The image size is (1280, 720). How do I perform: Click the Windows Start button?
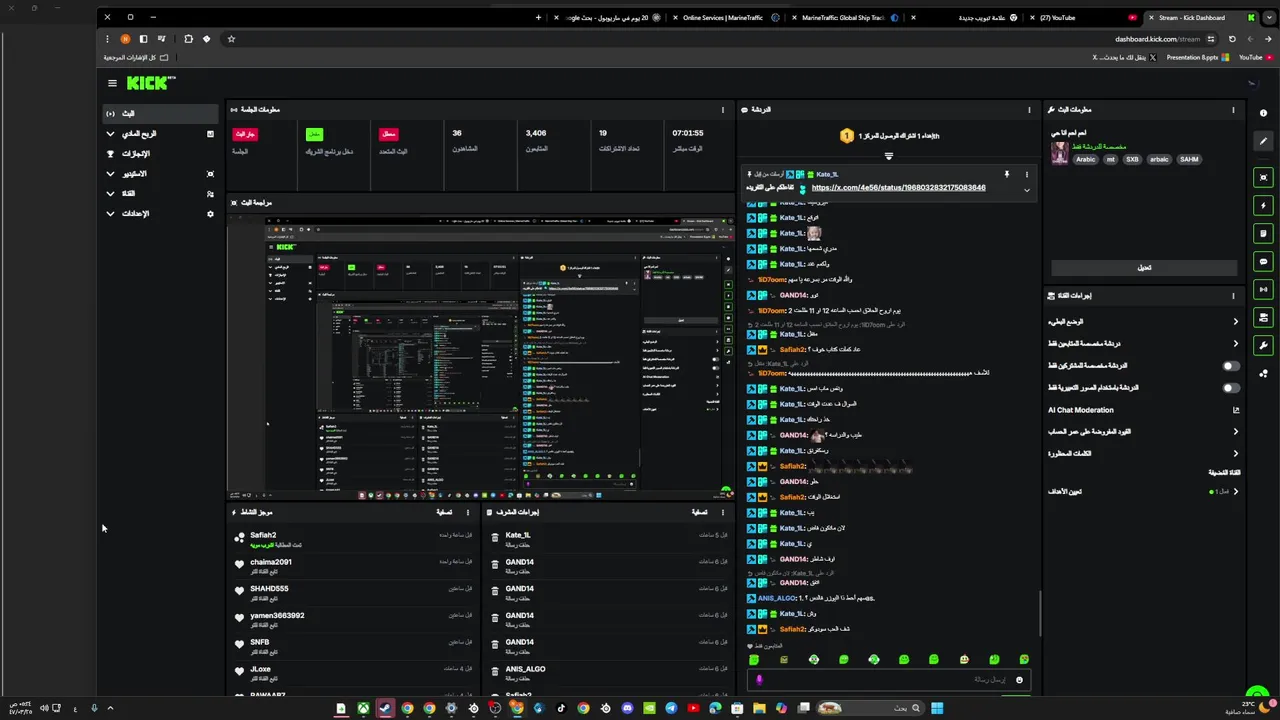tap(937, 708)
